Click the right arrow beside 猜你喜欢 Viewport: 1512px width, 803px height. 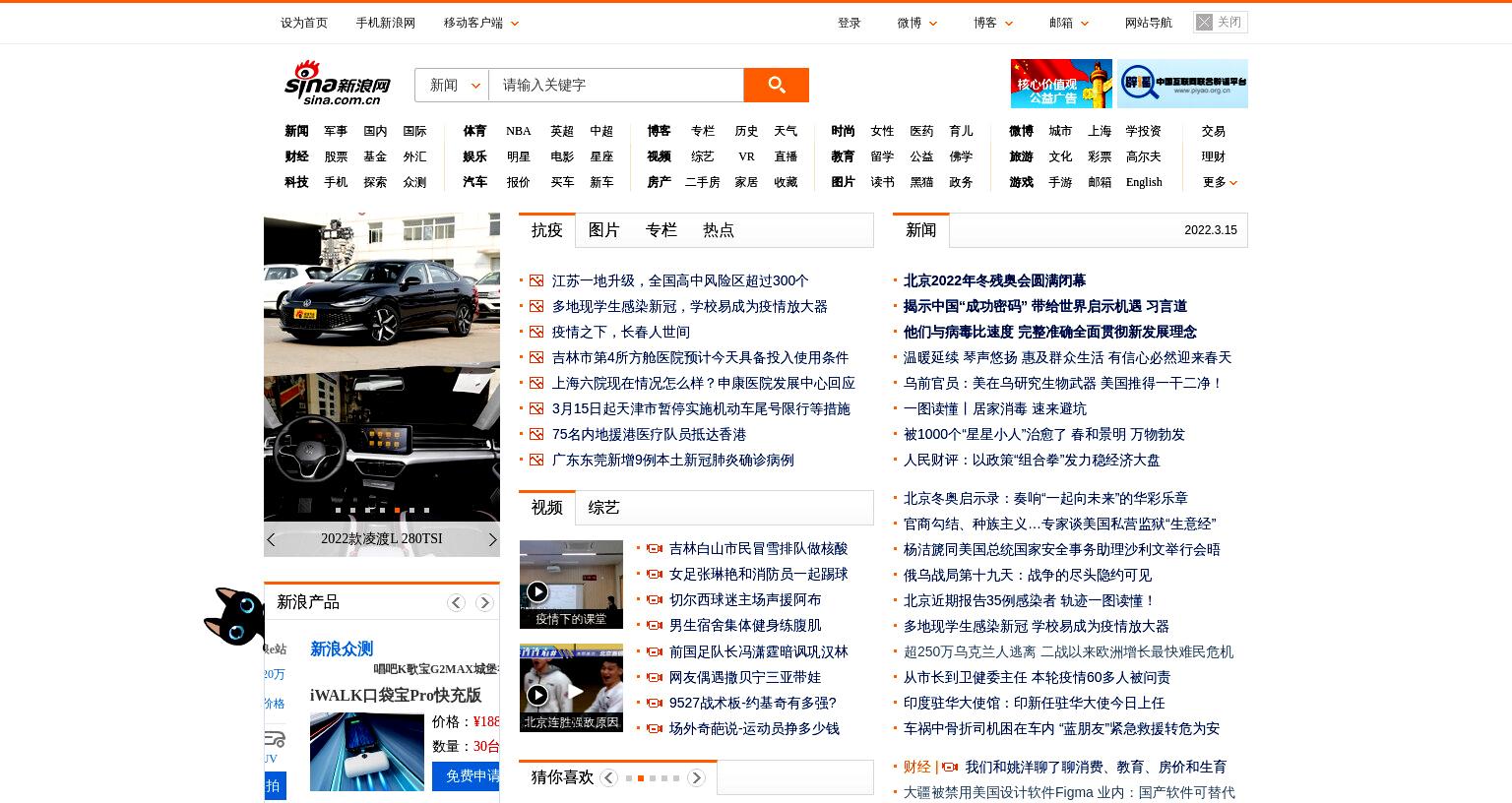696,777
